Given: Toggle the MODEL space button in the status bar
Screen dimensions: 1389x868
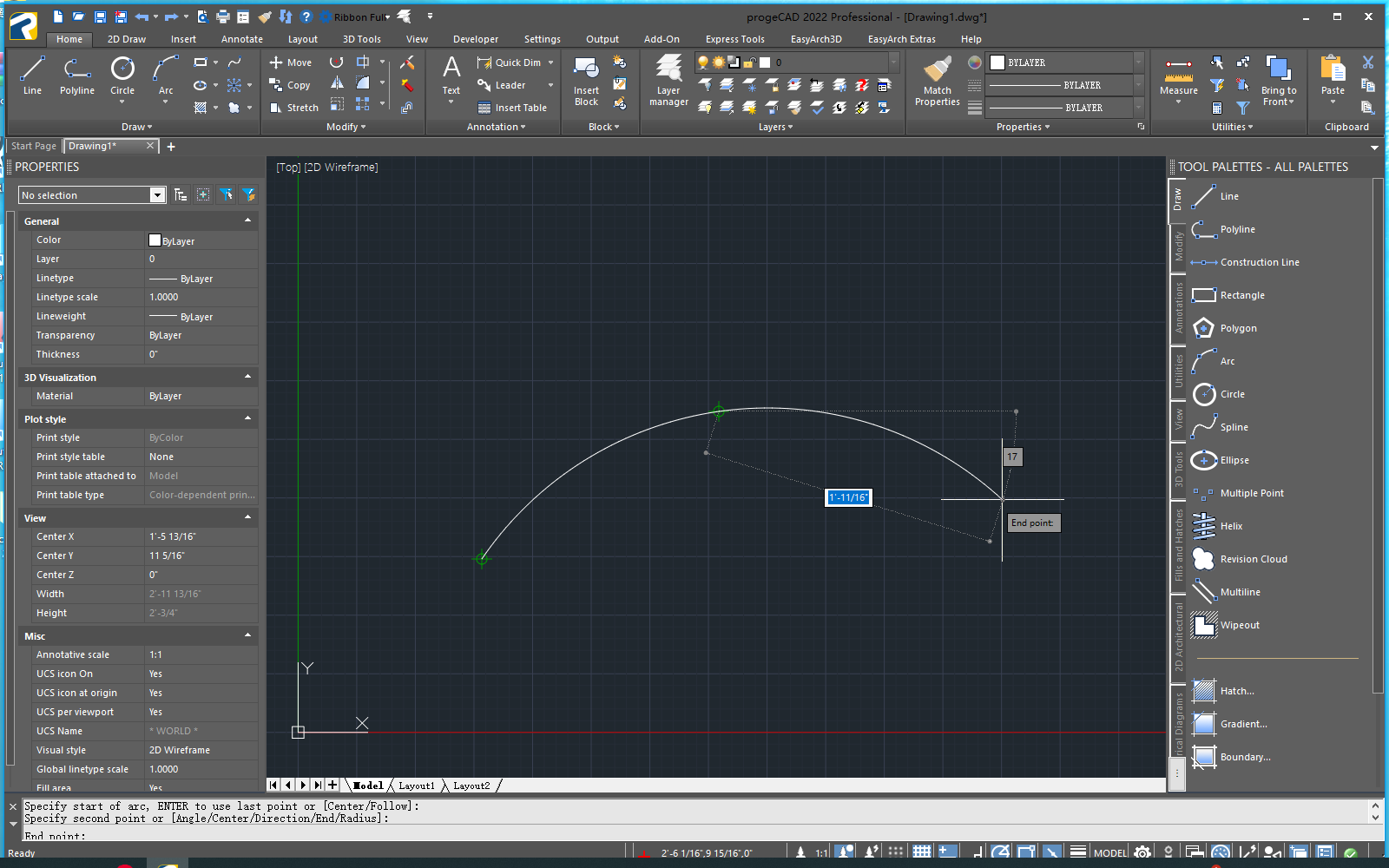Looking at the screenshot, I should point(1110,852).
